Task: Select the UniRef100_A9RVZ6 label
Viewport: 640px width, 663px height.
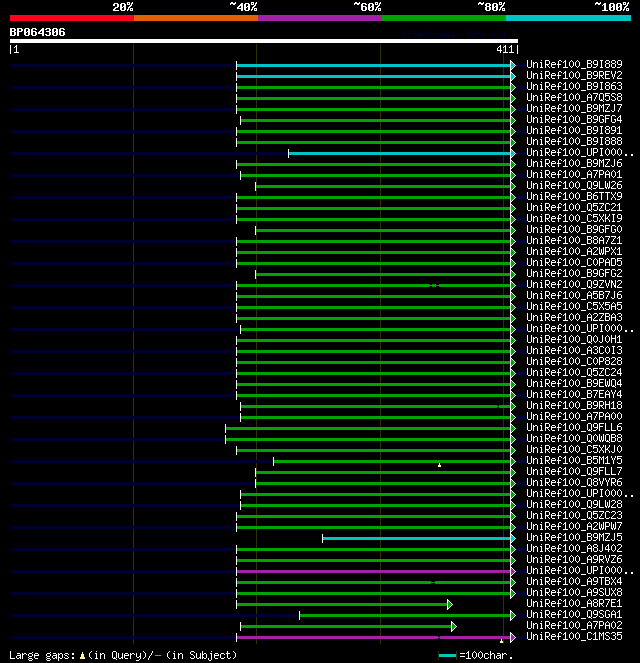Action: pos(574,559)
